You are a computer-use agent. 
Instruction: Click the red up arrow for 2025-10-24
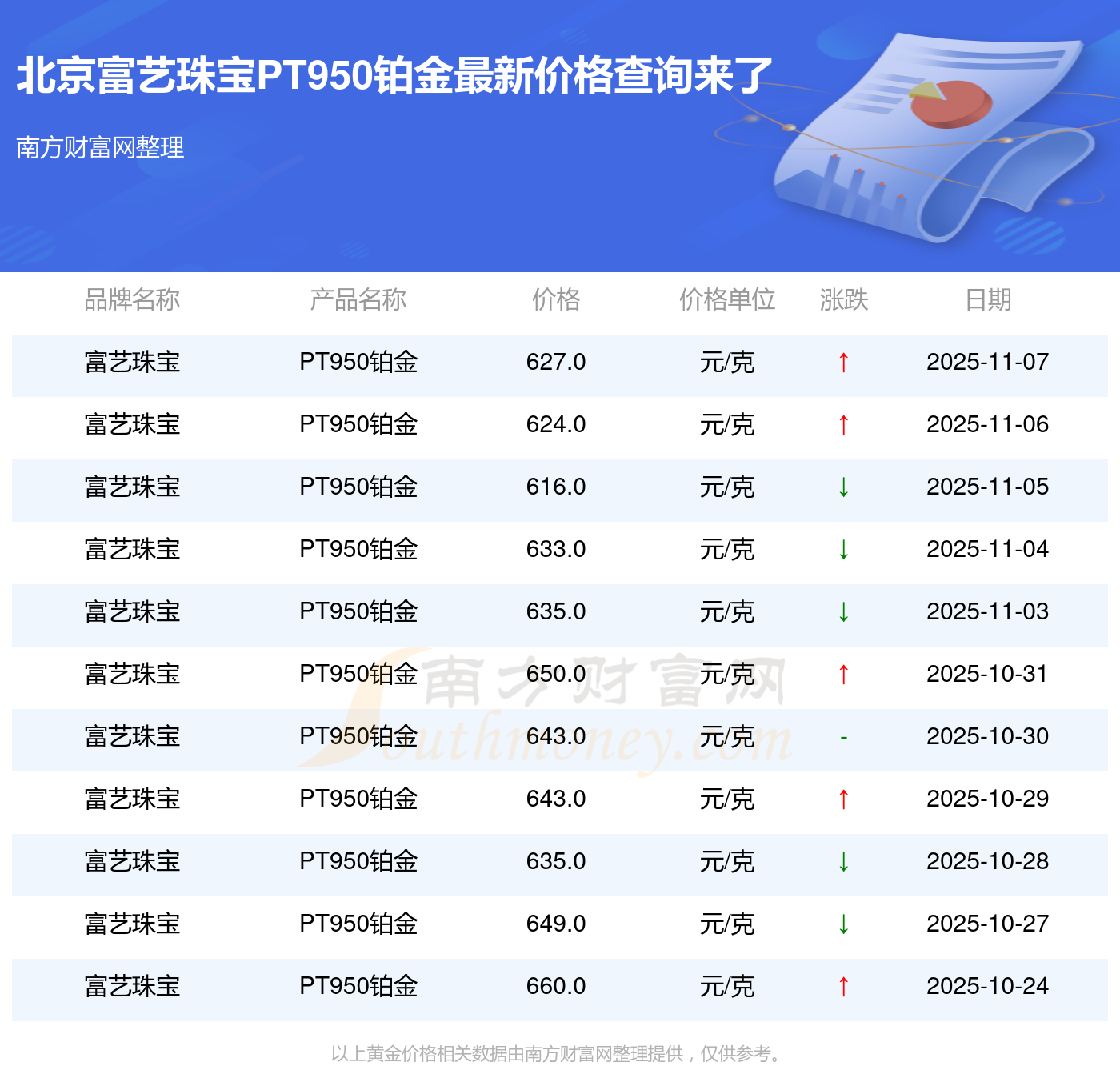843,987
